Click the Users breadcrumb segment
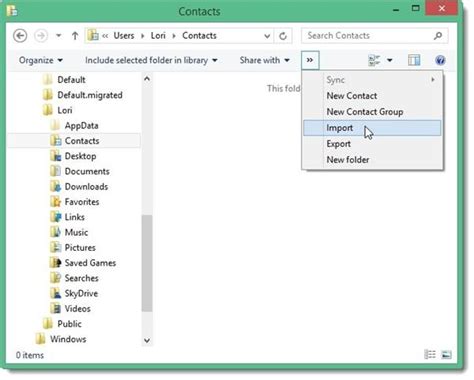Image resolution: width=474 pixels, height=380 pixels. (x=124, y=36)
